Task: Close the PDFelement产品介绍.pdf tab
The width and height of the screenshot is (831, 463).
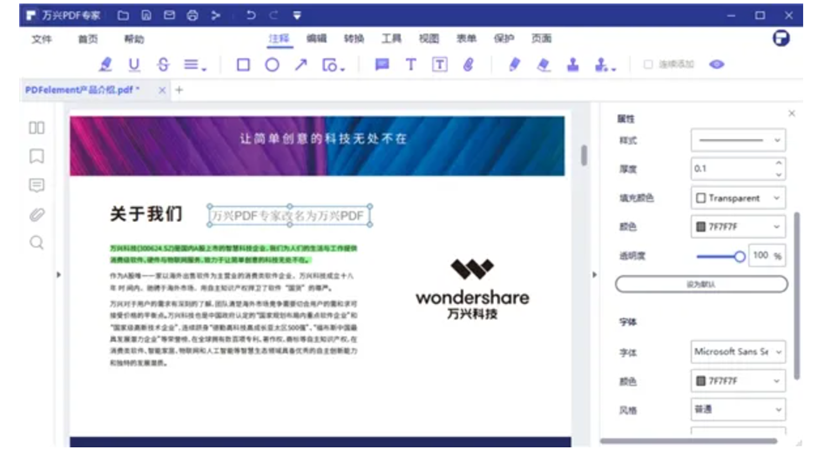Action: [162, 90]
